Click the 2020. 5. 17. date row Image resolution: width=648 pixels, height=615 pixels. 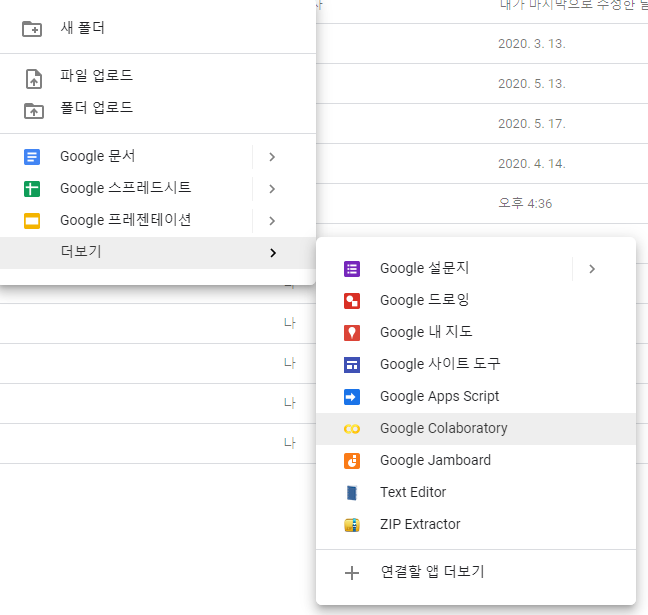point(531,124)
